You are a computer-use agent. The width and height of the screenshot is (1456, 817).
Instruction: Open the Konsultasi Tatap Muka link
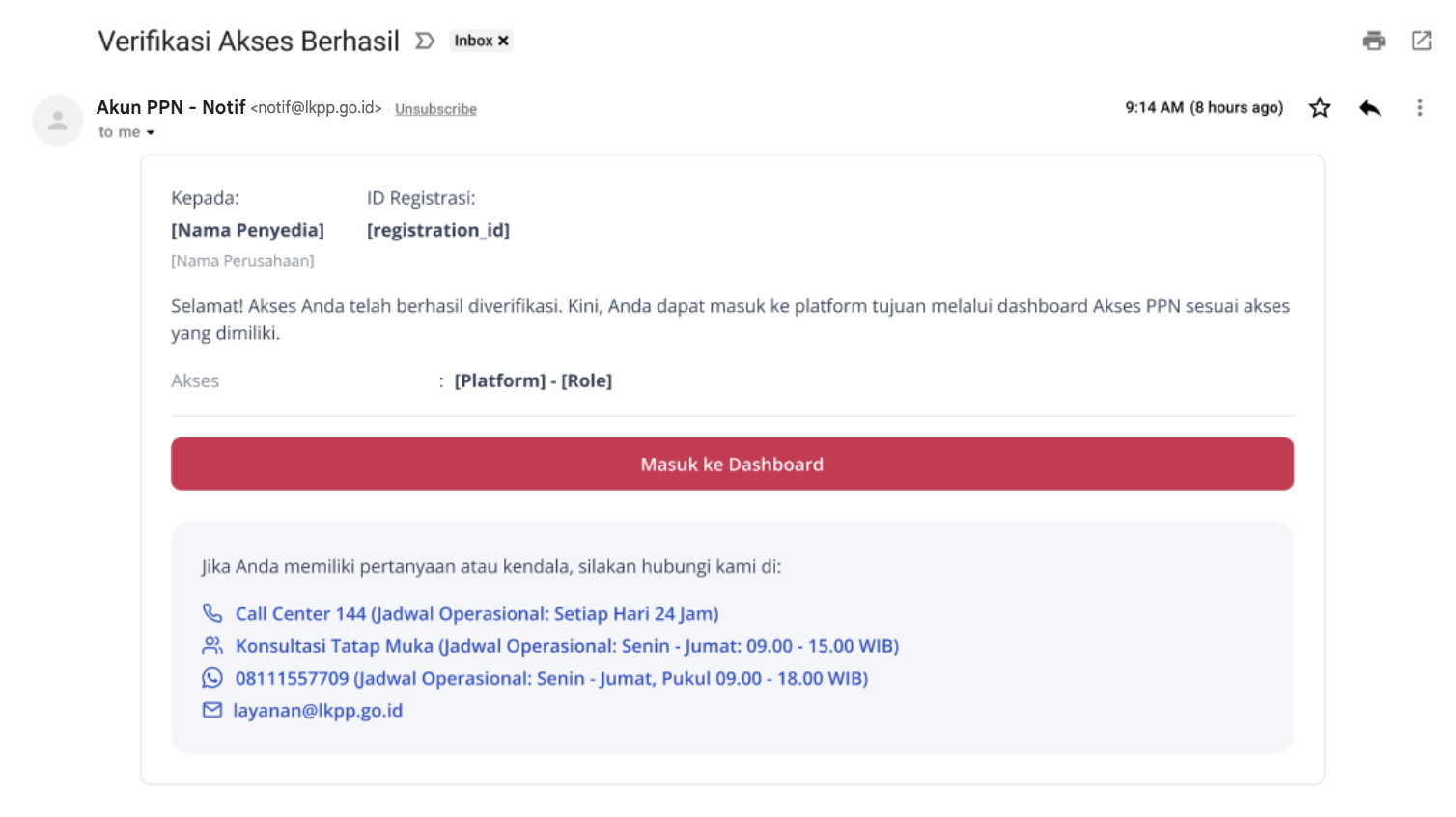point(567,646)
